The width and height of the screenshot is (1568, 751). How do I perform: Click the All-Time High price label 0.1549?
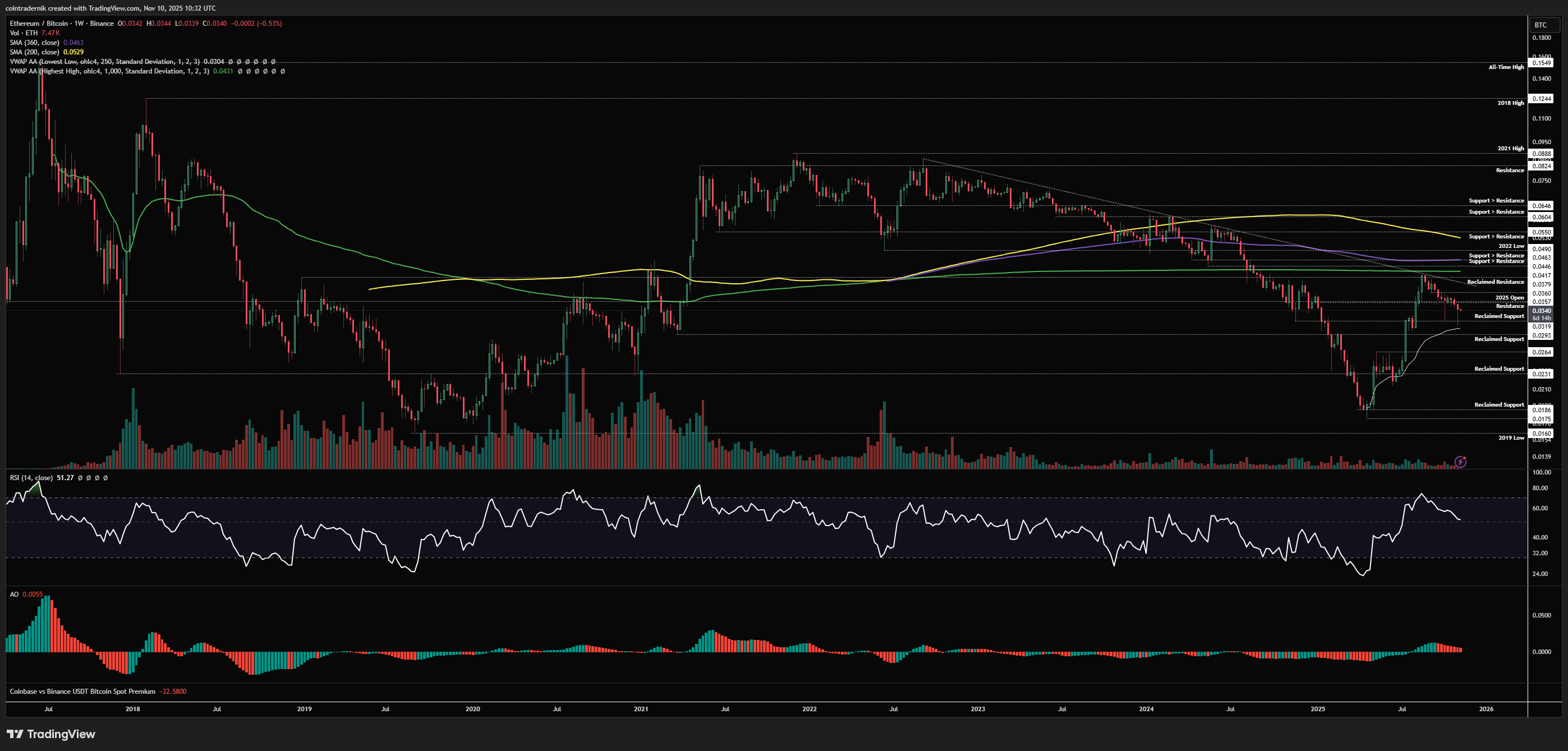[x=1541, y=63]
